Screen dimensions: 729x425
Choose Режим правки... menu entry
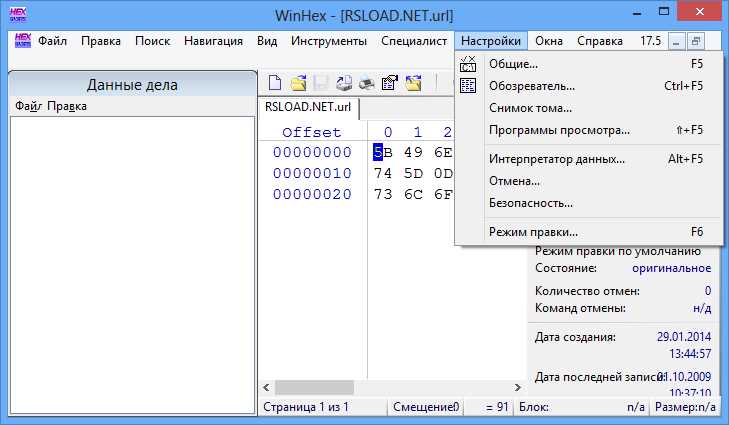(x=589, y=232)
